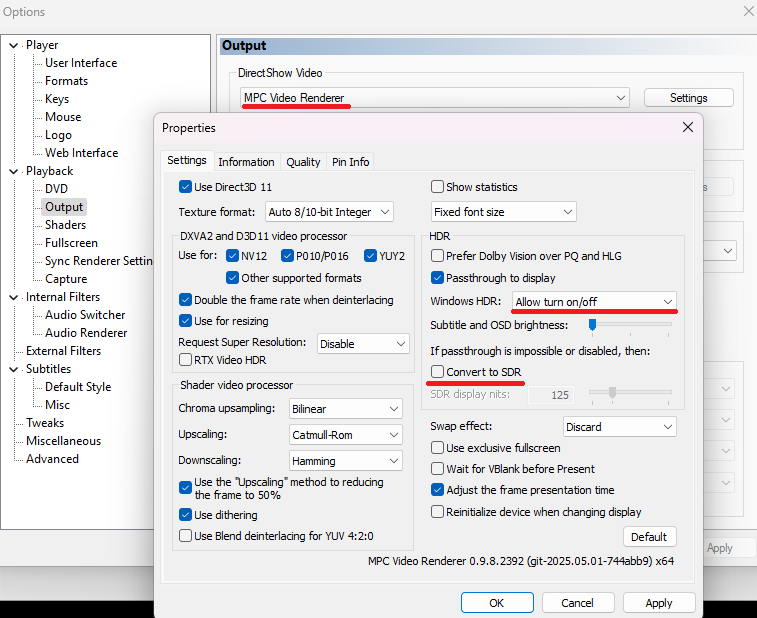
Task: Open the Fixed font size dropdown
Action: (x=504, y=212)
